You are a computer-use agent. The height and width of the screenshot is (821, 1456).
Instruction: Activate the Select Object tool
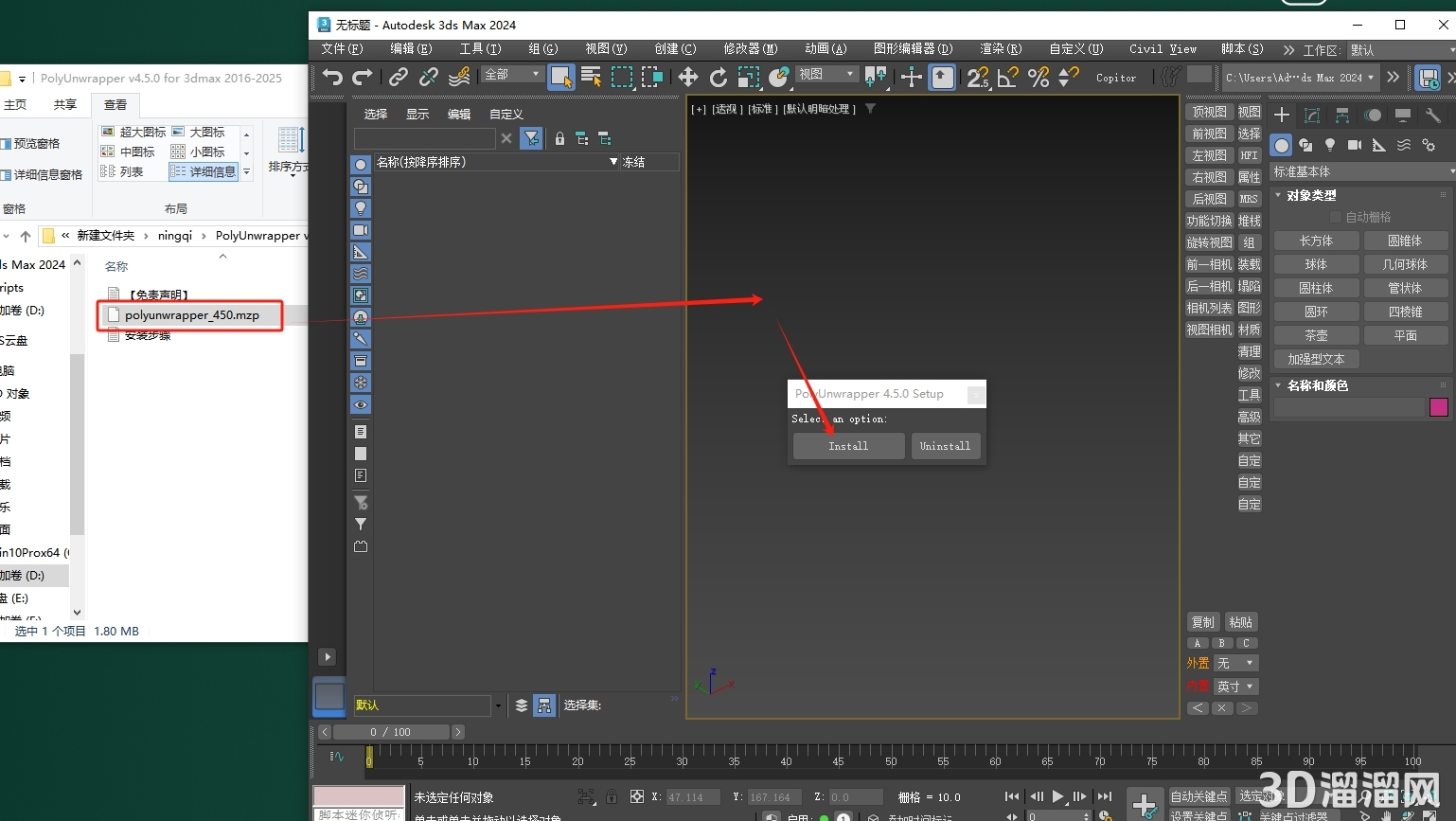561,77
